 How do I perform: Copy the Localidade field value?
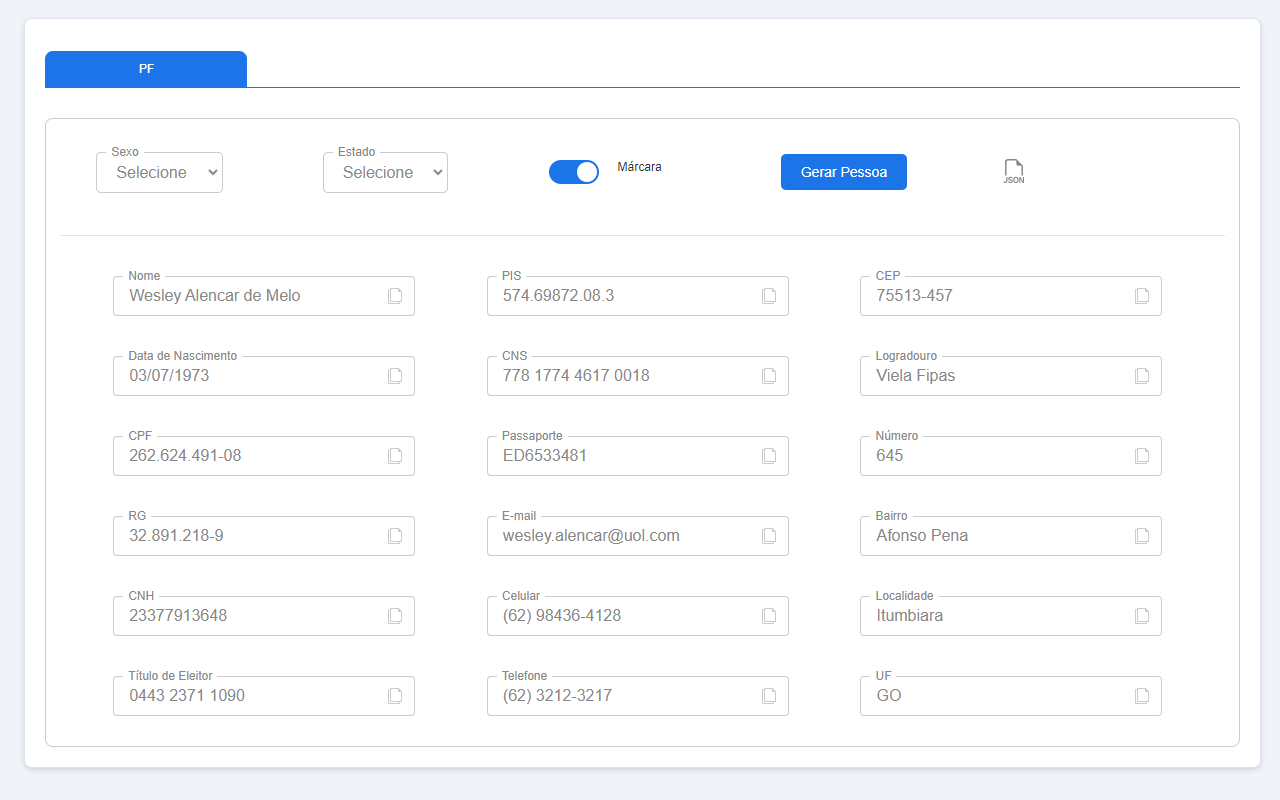tap(1142, 616)
